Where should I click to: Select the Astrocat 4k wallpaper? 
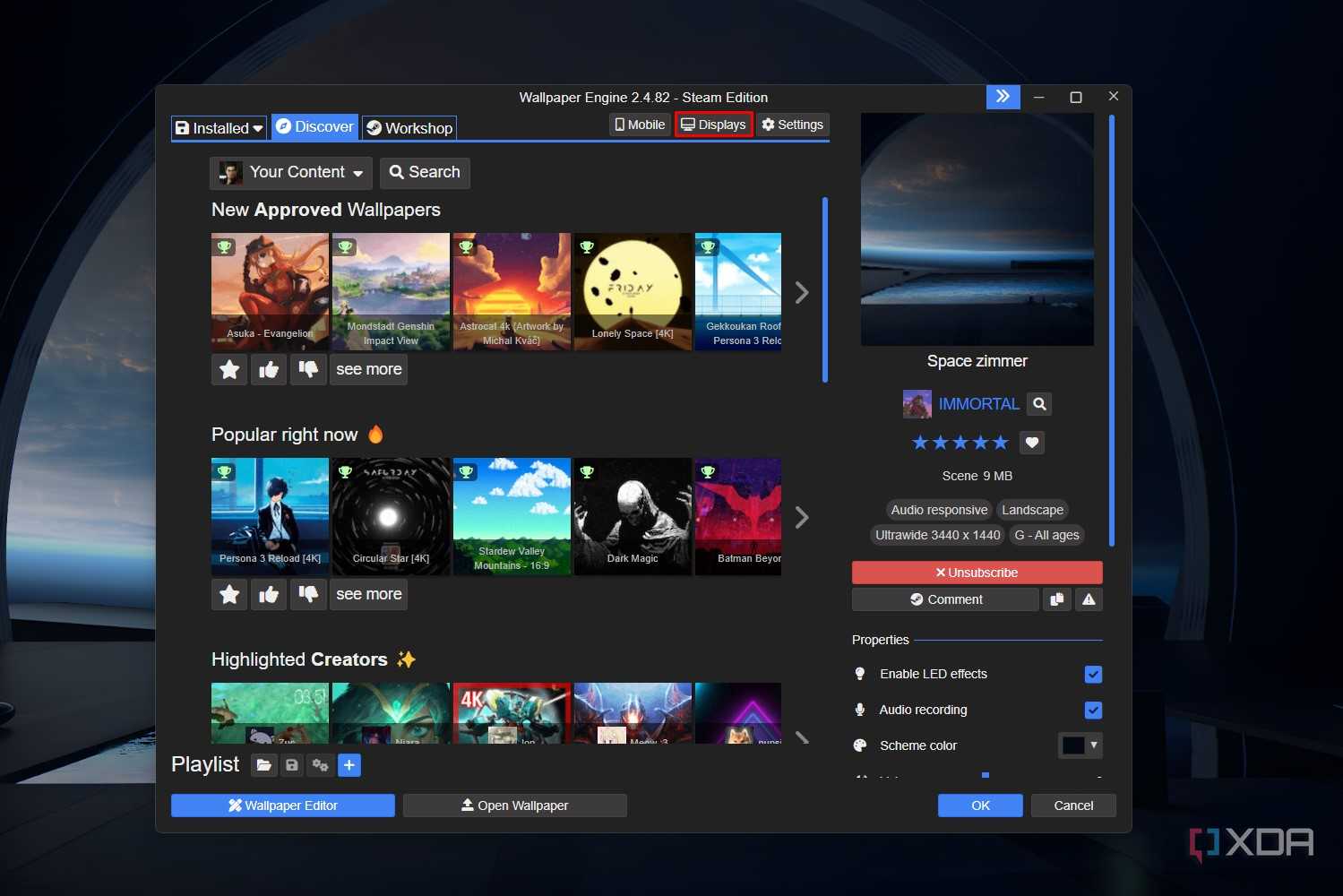512,291
